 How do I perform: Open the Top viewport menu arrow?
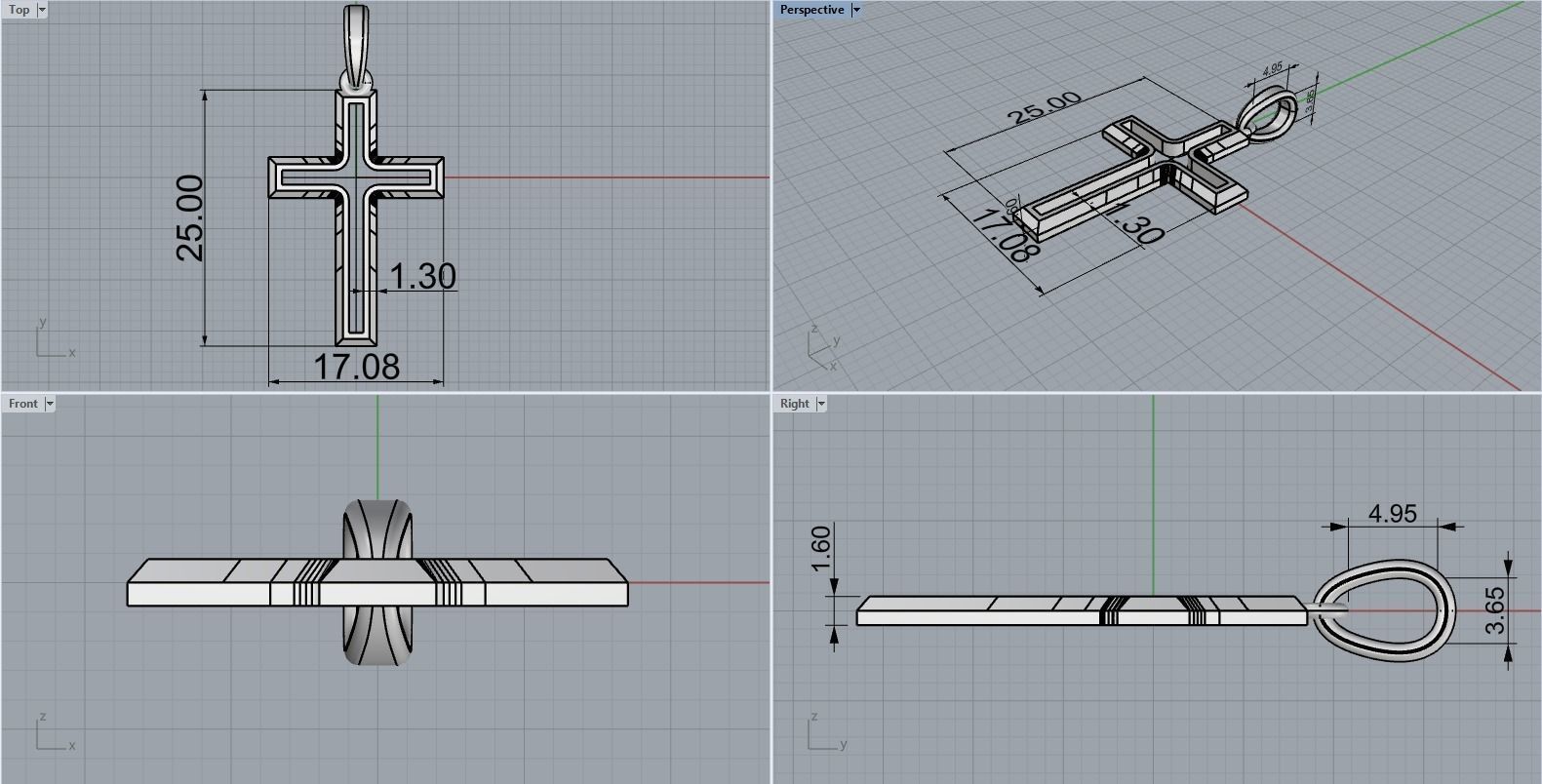[x=42, y=10]
